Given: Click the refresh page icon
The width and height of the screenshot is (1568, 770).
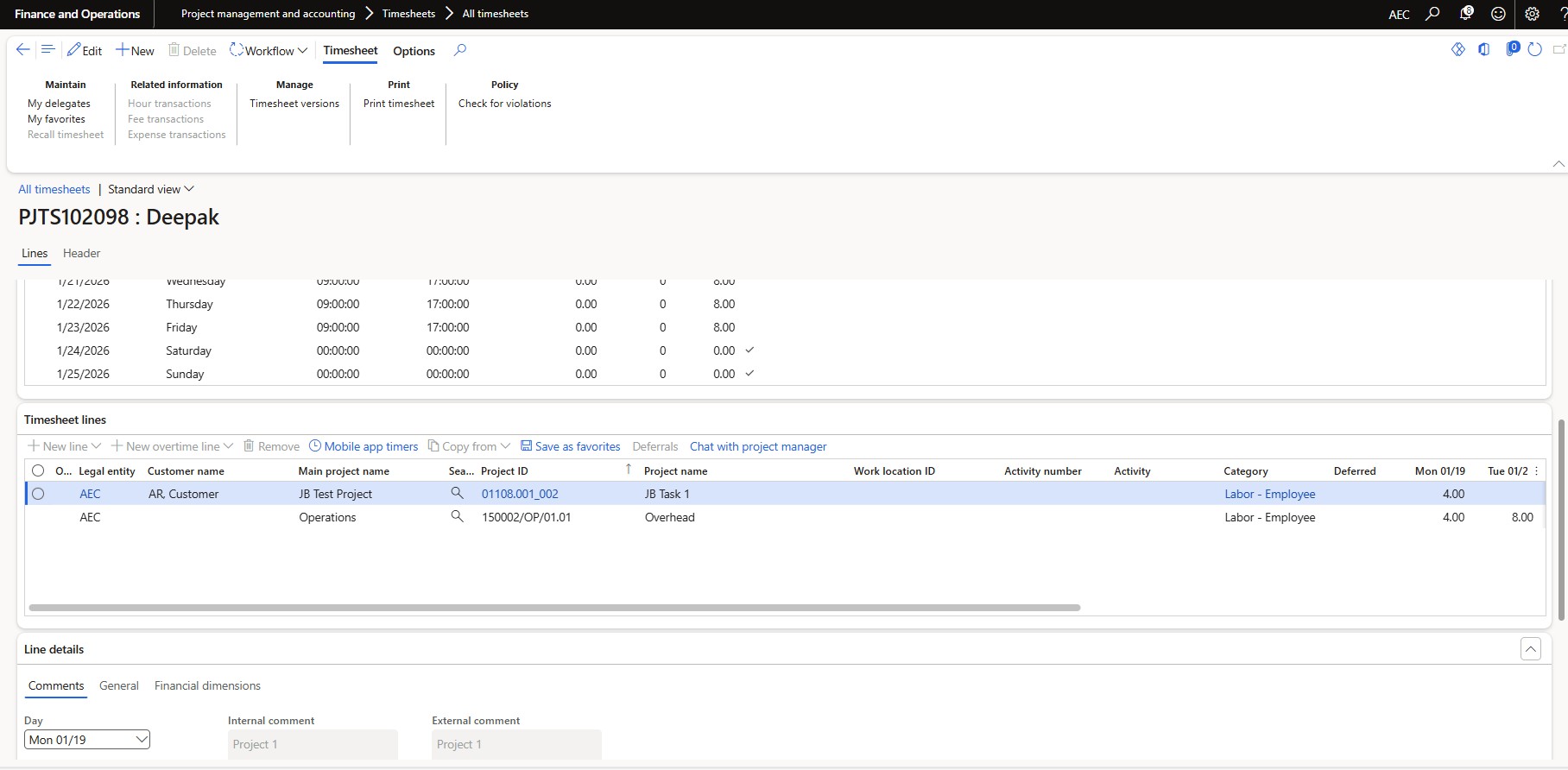Looking at the screenshot, I should coord(1534,50).
